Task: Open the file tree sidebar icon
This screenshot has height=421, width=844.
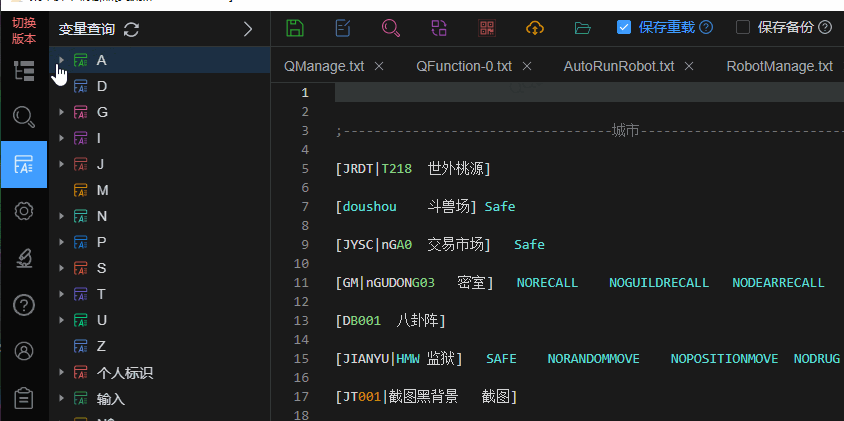Action: (x=24, y=71)
